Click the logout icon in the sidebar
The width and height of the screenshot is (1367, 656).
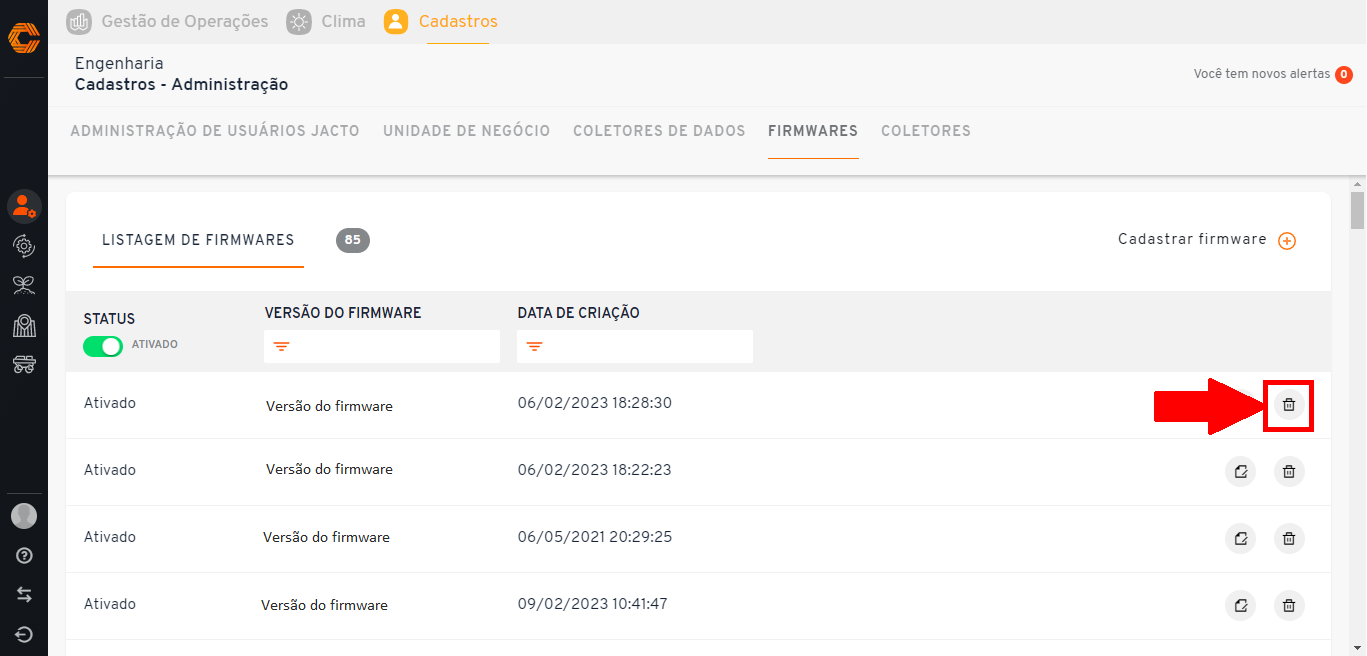coord(24,634)
